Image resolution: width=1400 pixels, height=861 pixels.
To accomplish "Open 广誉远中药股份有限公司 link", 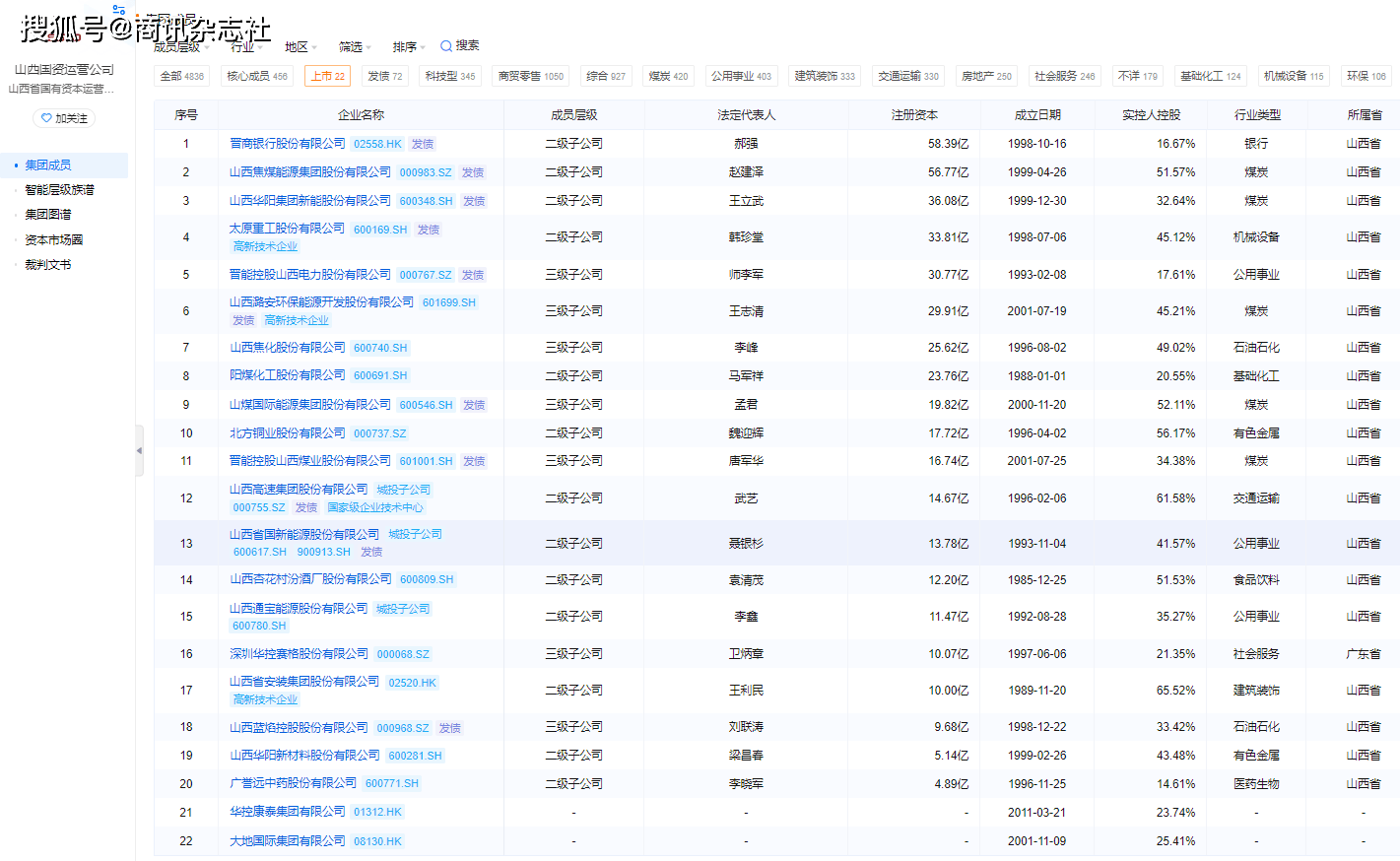I will pyautogui.click(x=294, y=783).
